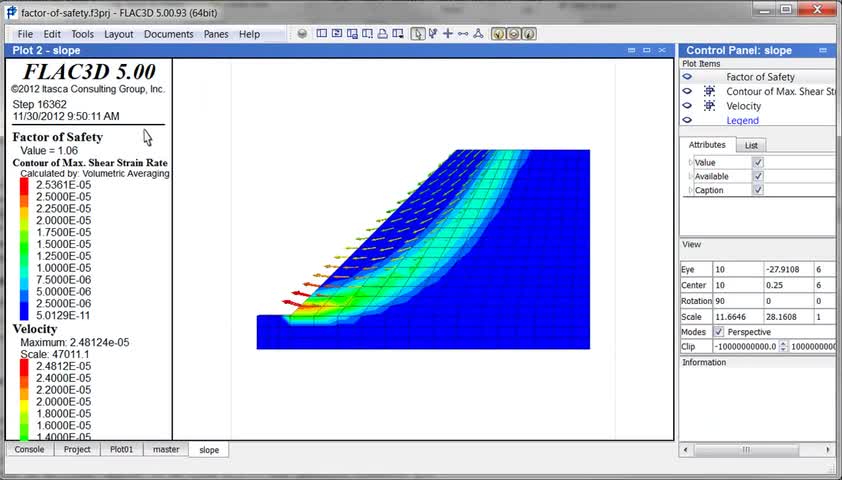Screen dimensions: 842x480
Task: Select Factor of Safety plot item
Action: [x=760, y=77]
